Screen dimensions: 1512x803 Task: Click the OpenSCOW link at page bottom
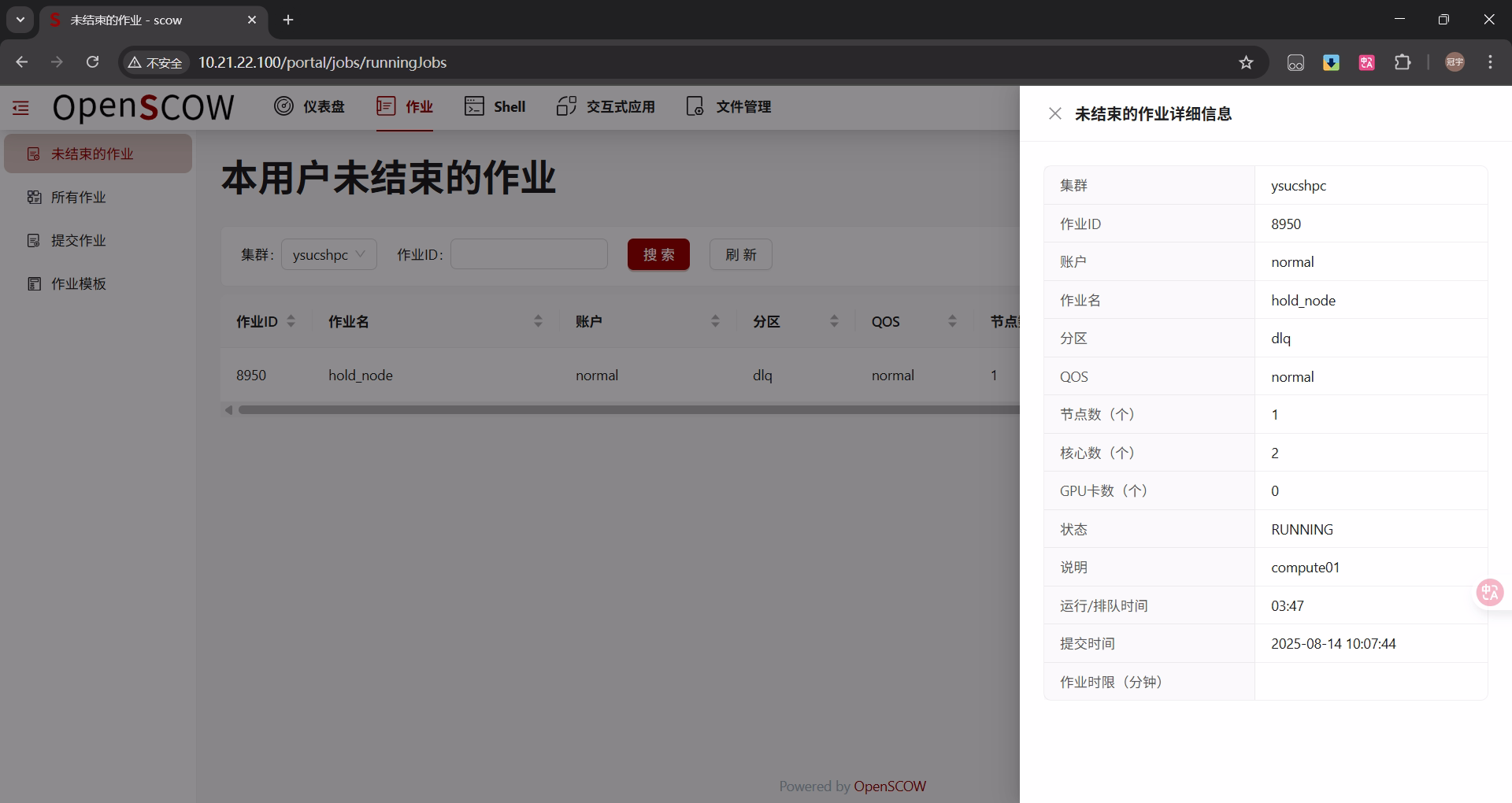click(890, 786)
